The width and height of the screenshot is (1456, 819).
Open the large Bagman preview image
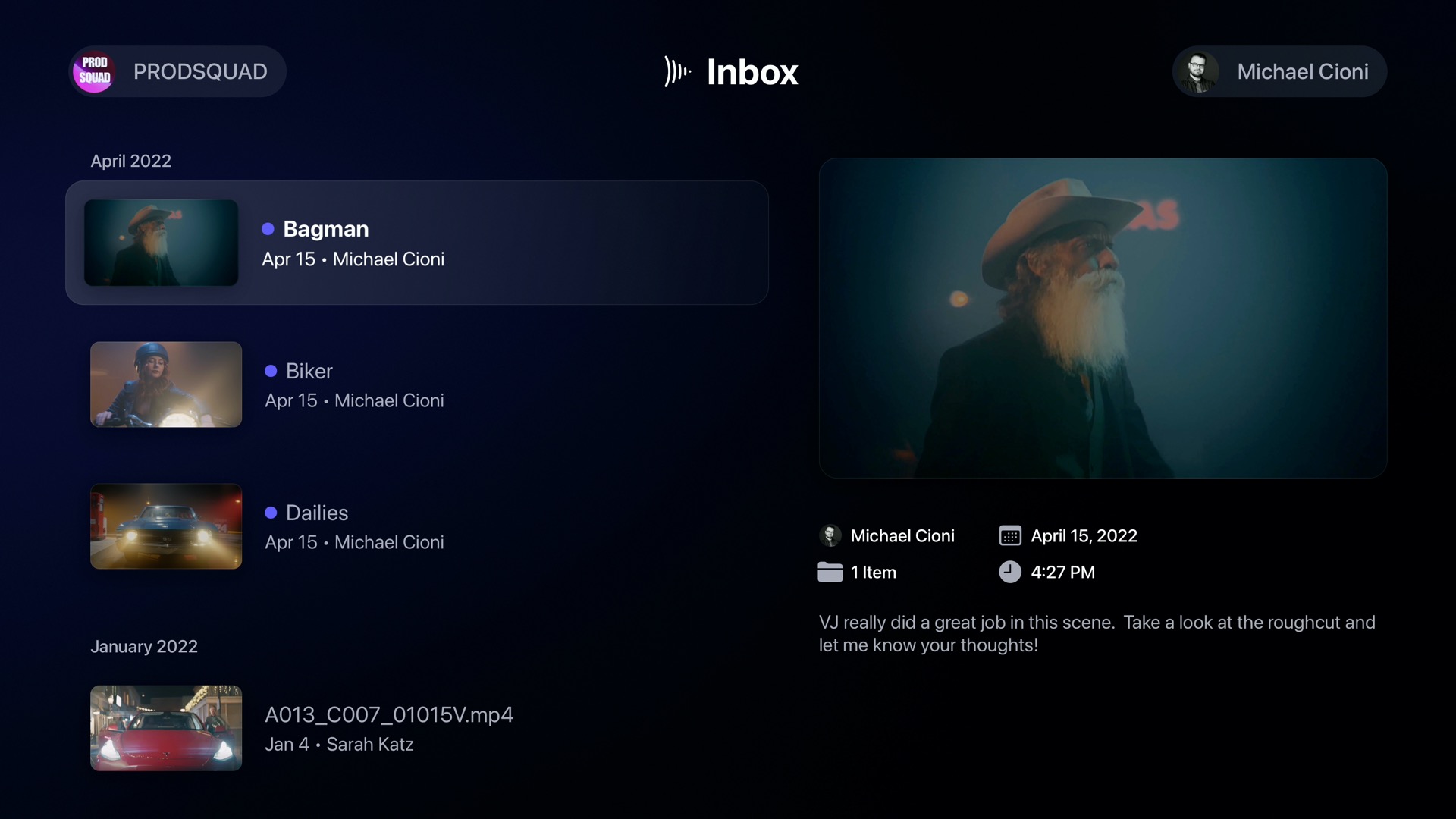coord(1103,318)
